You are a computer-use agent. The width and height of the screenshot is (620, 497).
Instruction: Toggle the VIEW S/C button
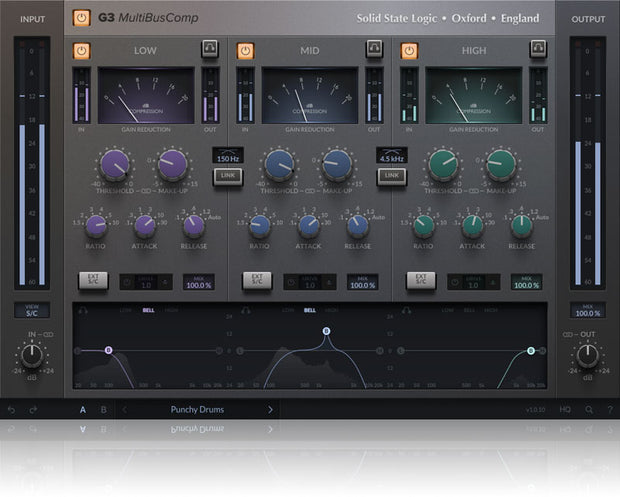click(32, 310)
